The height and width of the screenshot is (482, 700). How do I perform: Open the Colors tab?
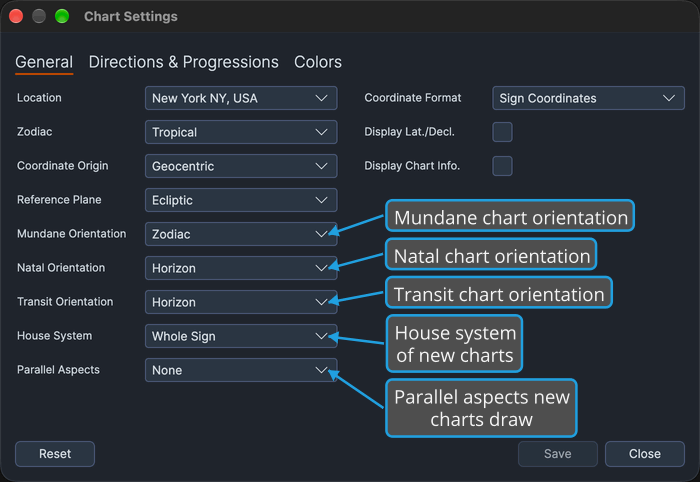318,62
